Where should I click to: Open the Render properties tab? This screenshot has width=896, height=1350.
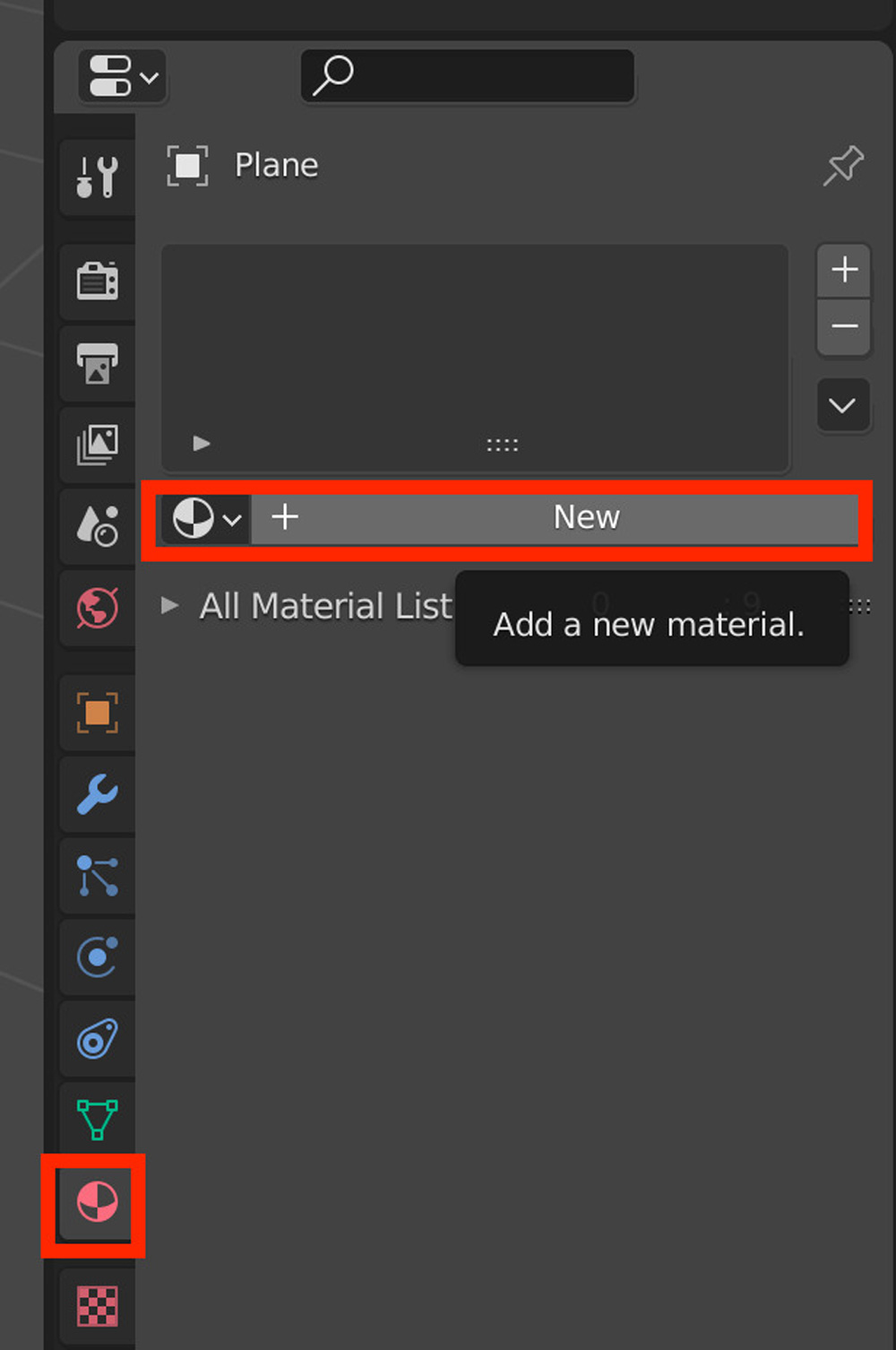click(x=97, y=281)
